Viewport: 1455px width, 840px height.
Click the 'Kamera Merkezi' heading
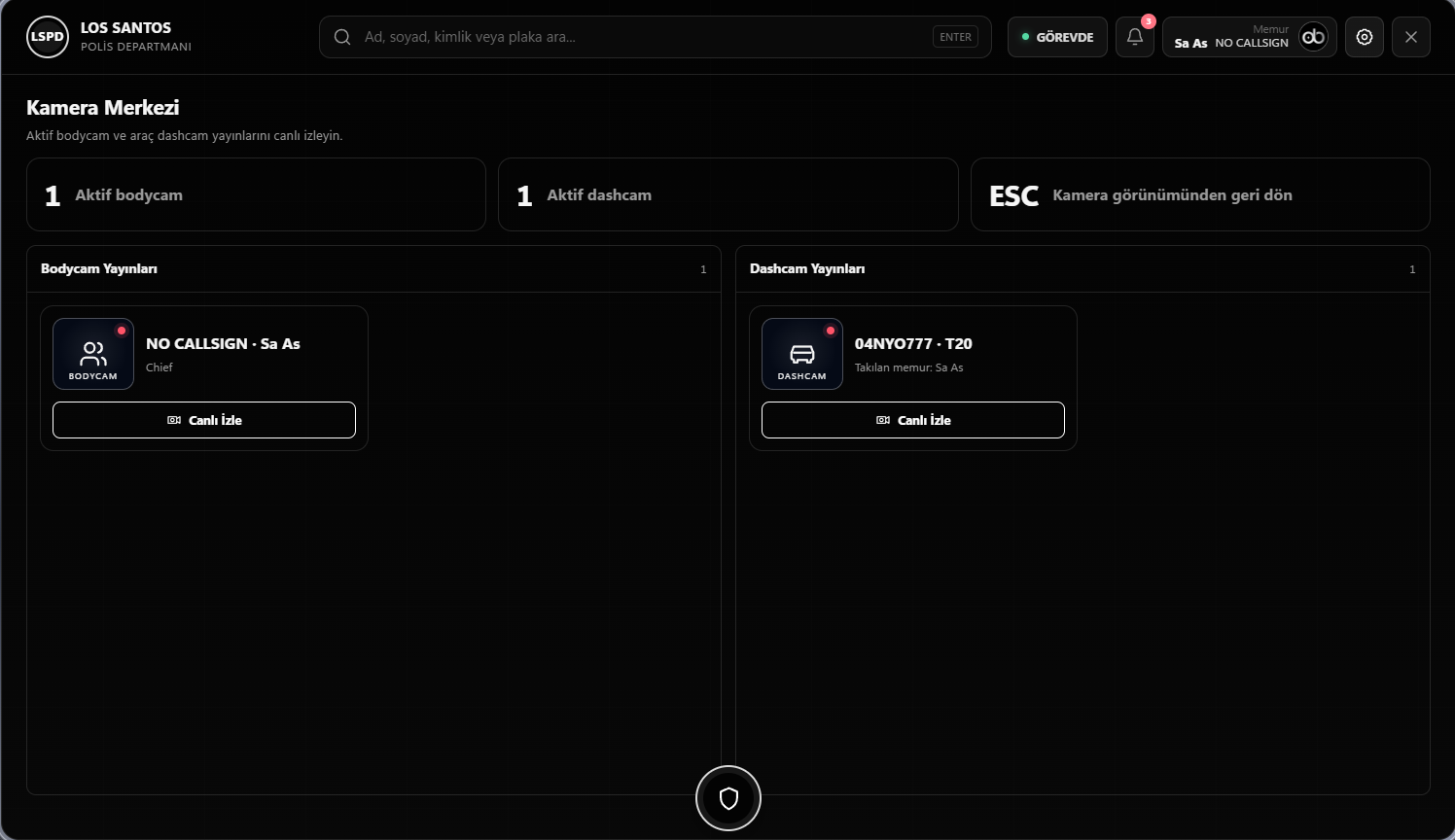[103, 108]
